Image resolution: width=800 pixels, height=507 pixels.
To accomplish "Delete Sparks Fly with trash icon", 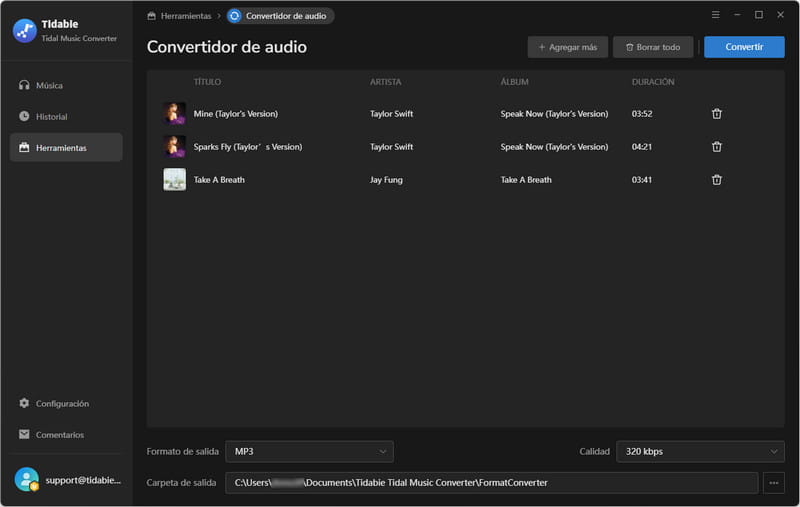I will coord(716,146).
